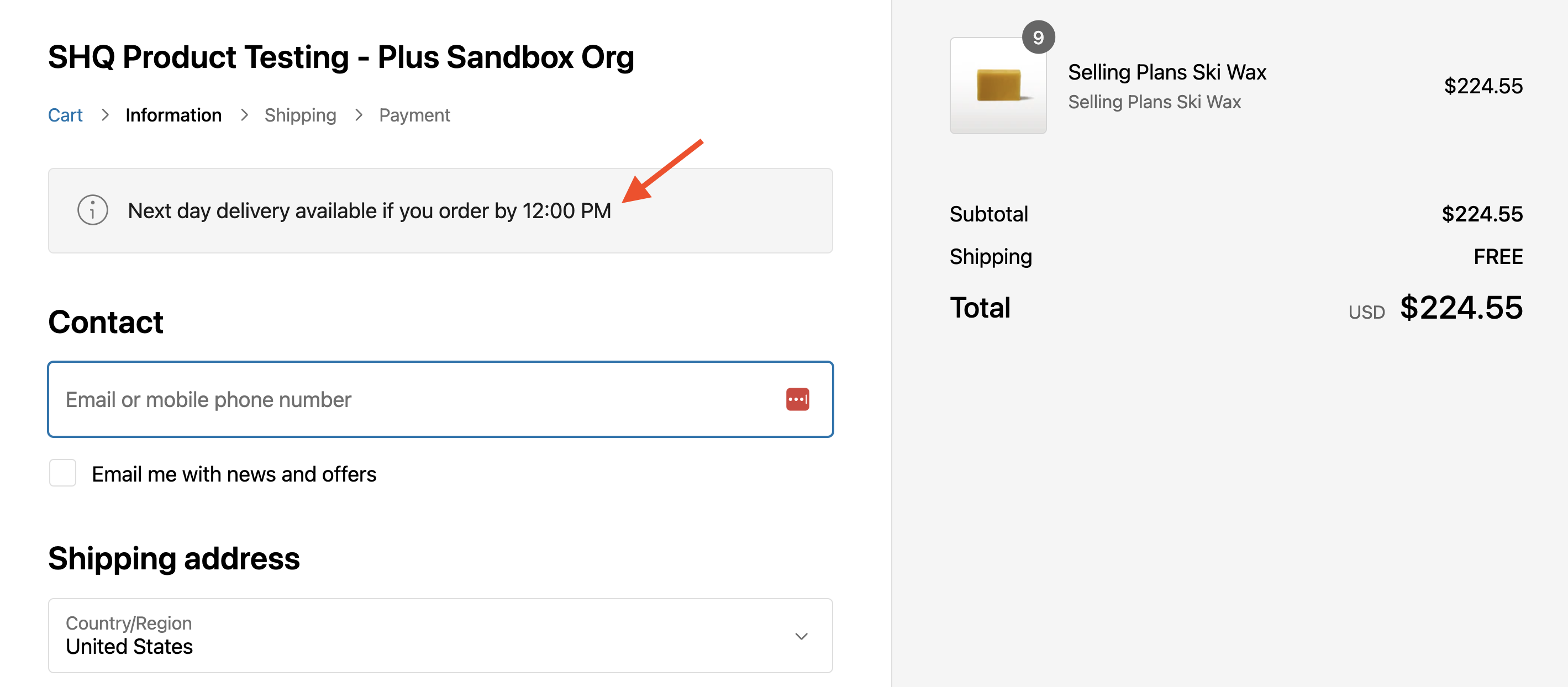Click the red password manager icon

click(797, 399)
